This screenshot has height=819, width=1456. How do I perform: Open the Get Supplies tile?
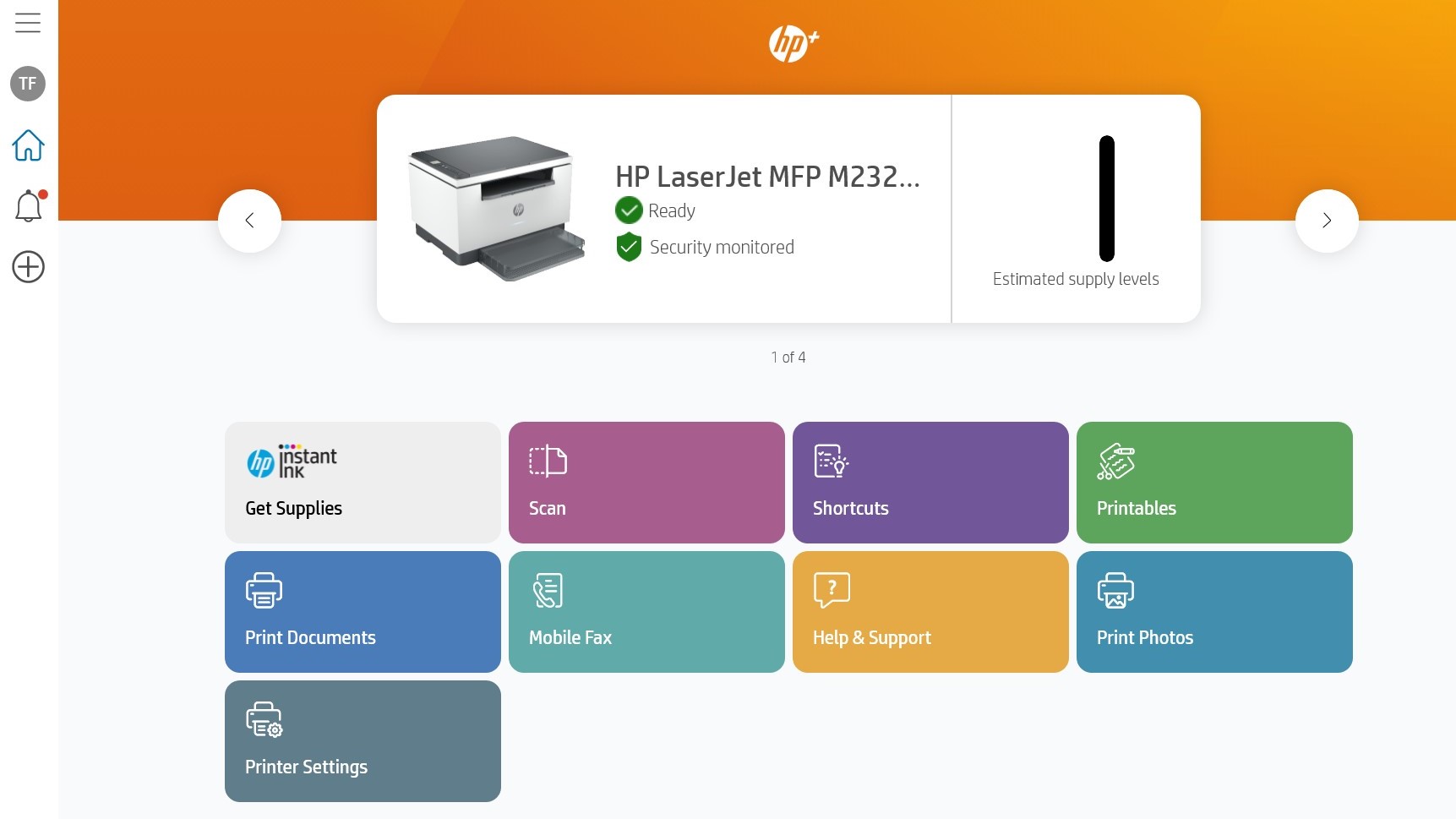pos(363,483)
